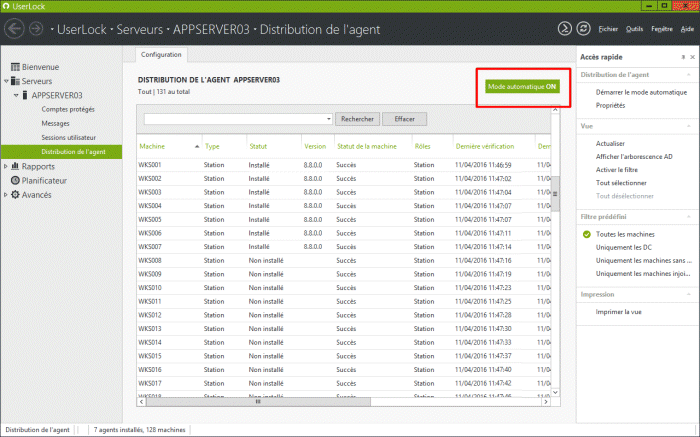The height and width of the screenshot is (437, 700).
Task: Click the horizontal scrollbar thumb
Action: point(258,402)
